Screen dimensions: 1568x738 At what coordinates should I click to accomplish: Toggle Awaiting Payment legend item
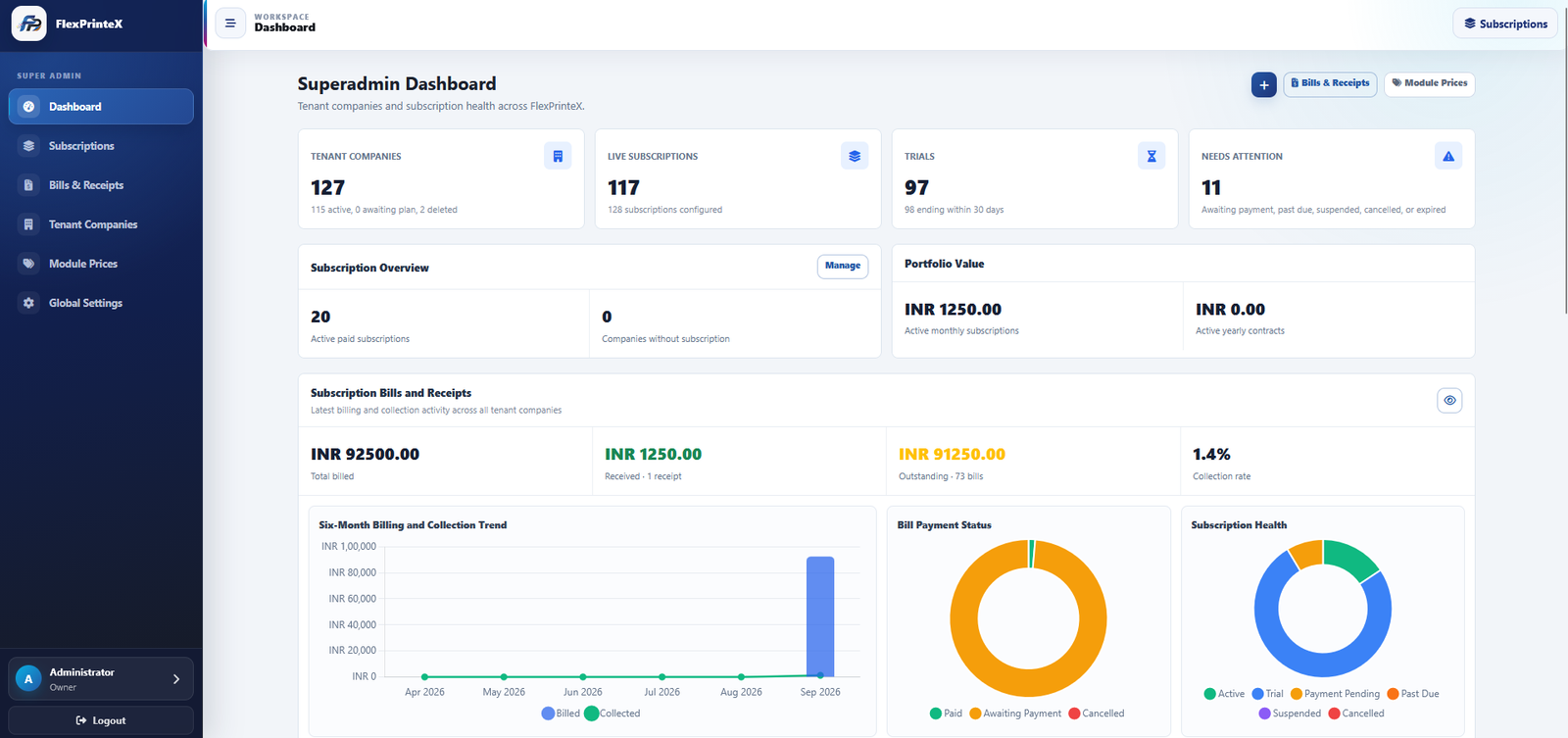pyautogui.click(x=1015, y=713)
